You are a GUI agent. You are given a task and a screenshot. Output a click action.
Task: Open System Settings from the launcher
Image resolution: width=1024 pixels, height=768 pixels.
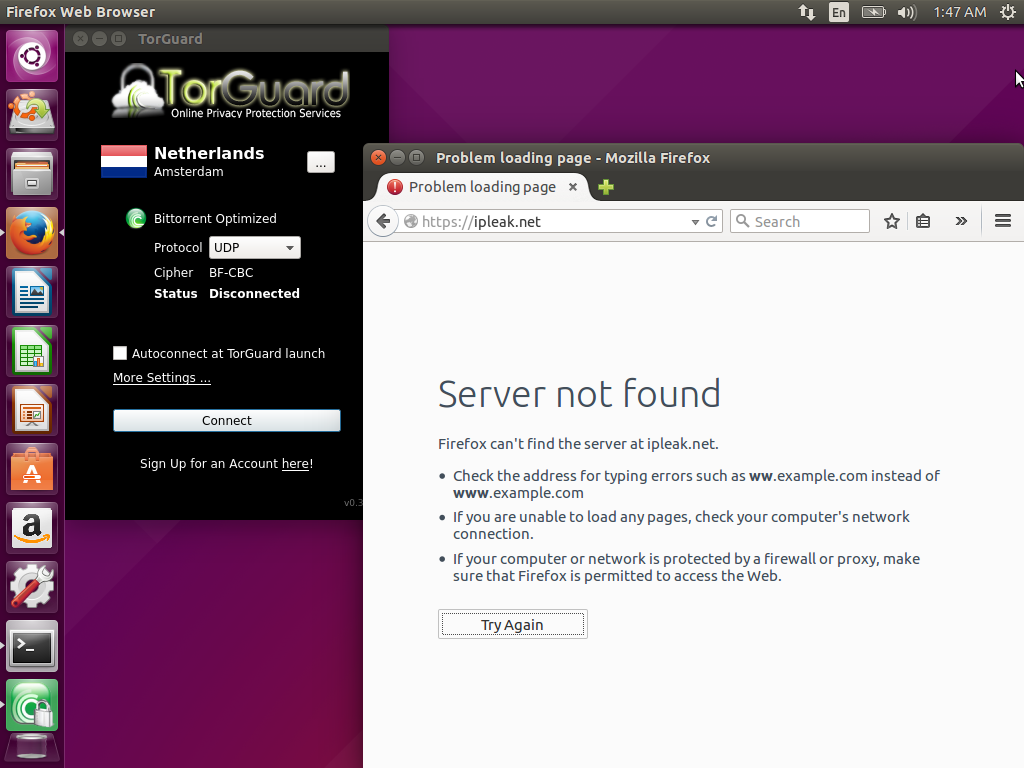32,586
